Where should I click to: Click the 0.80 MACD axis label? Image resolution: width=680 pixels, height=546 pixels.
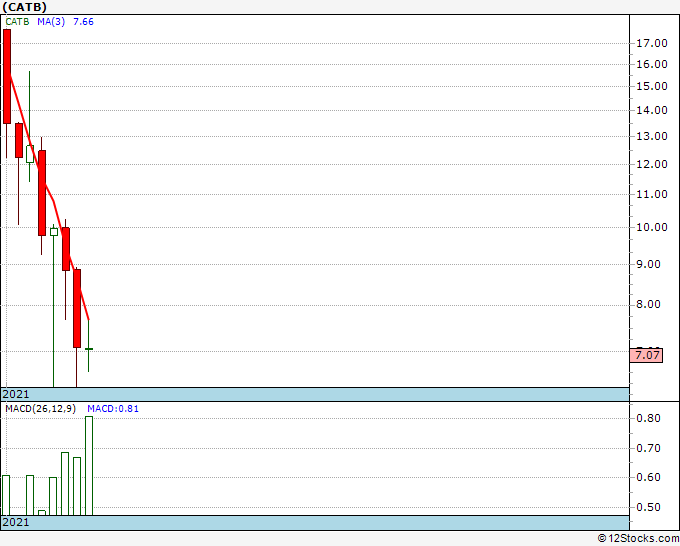648,418
